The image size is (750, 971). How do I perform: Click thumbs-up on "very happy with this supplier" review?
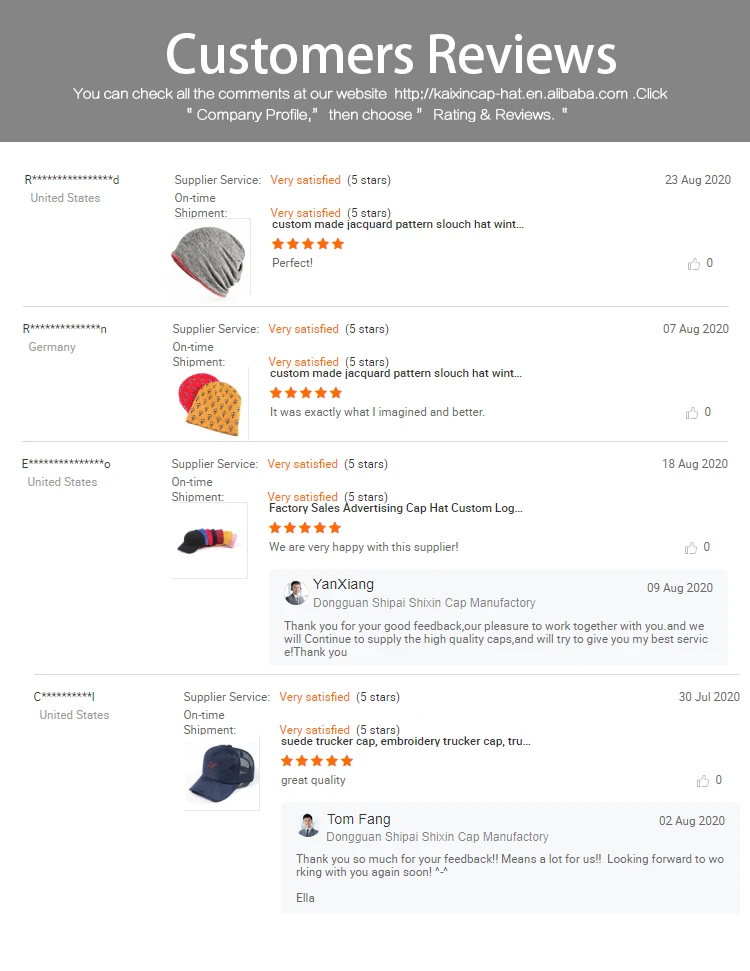(691, 548)
